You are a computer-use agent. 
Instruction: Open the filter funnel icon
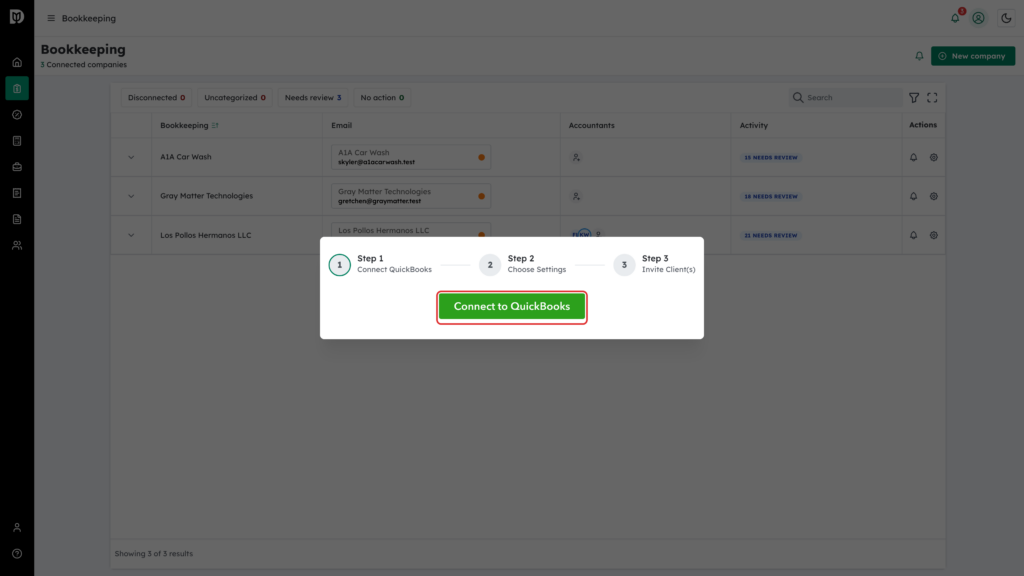tap(914, 97)
